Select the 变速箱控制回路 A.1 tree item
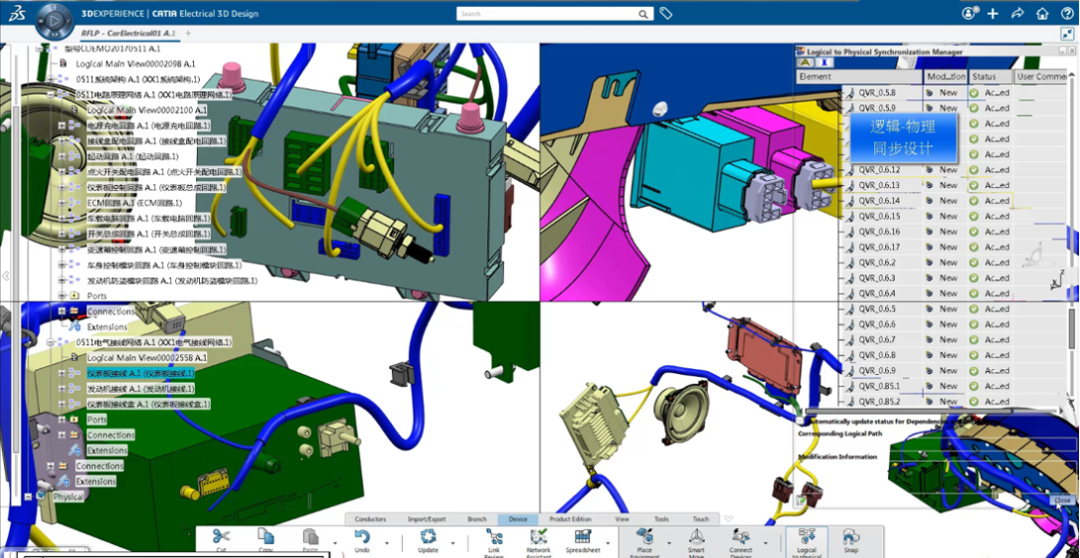This screenshot has height=558, width=1080. [157, 249]
